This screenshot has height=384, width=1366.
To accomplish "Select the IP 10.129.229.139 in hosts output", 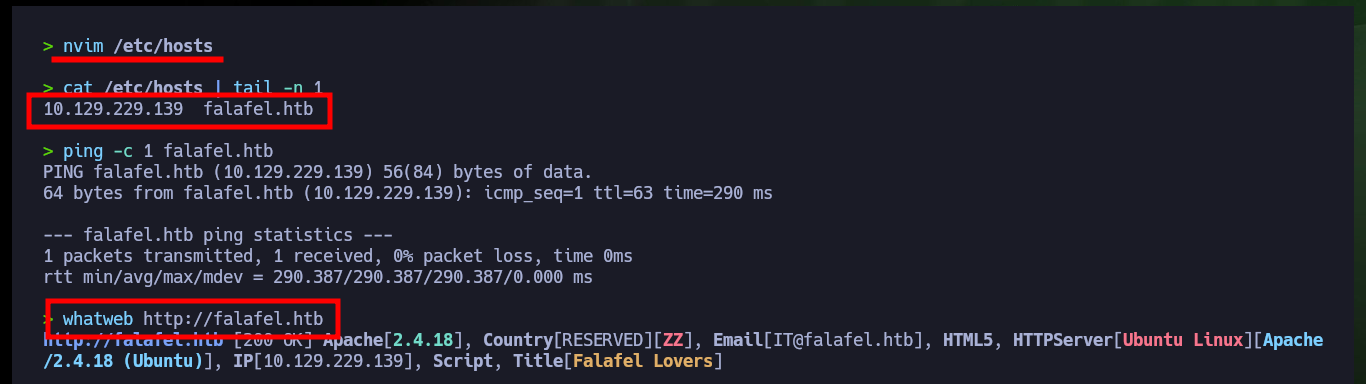I will click(113, 110).
